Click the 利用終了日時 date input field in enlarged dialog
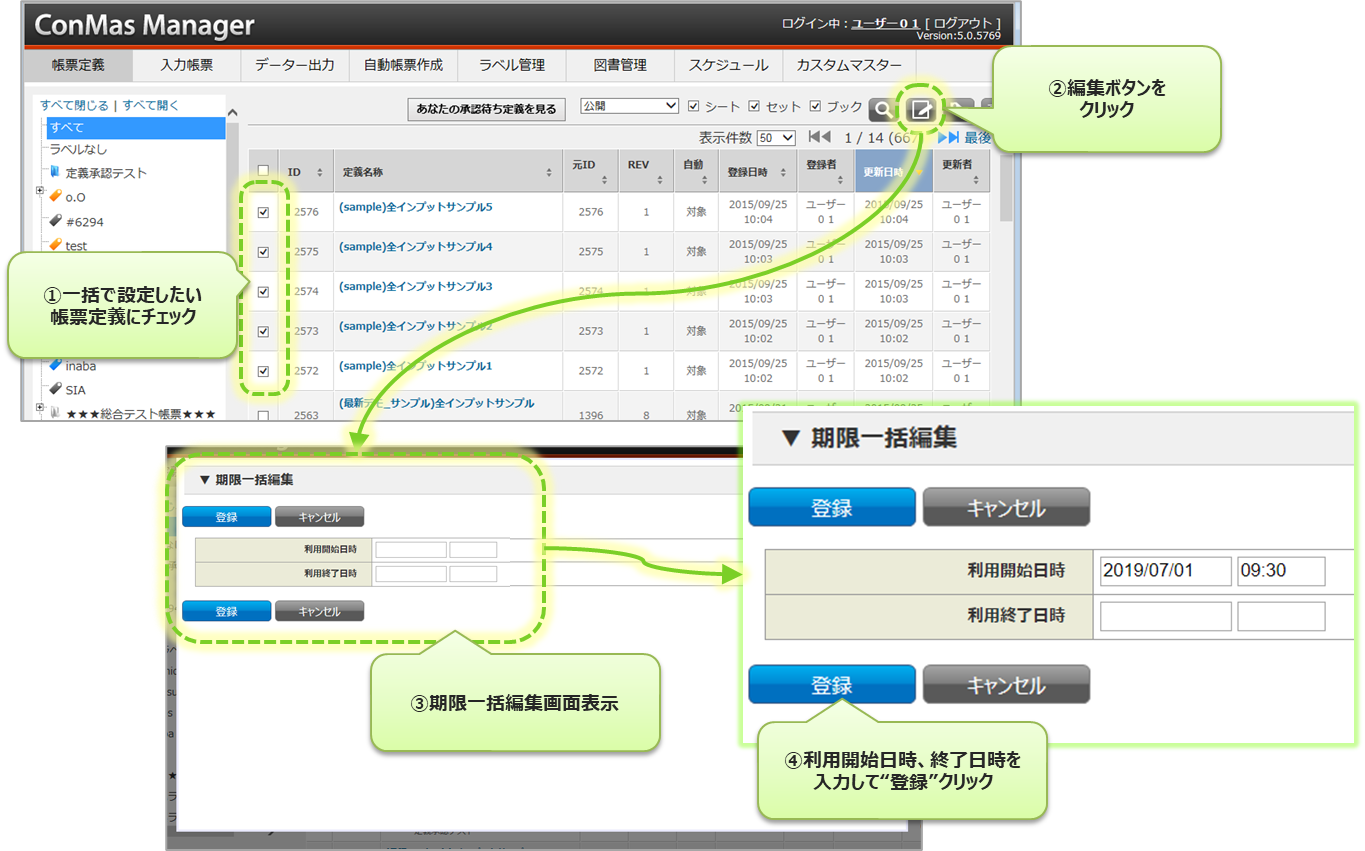 pyautogui.click(x=1165, y=616)
